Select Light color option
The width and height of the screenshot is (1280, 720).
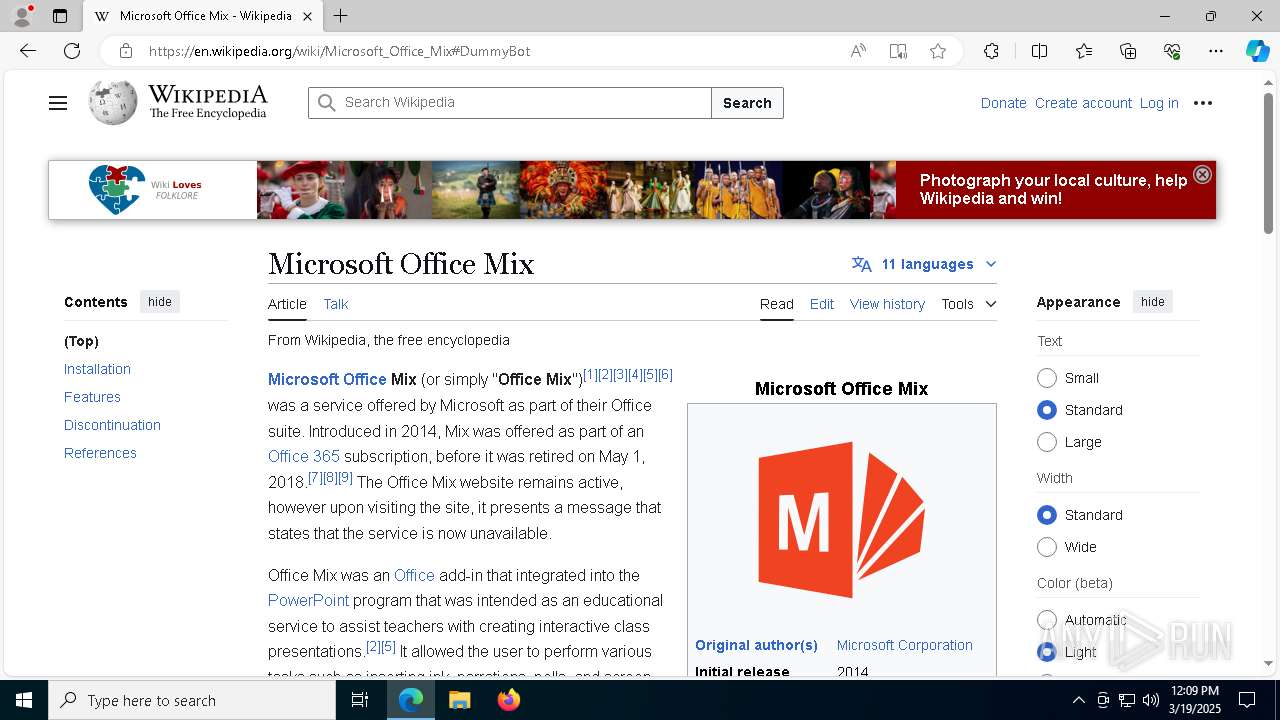coord(1047,652)
